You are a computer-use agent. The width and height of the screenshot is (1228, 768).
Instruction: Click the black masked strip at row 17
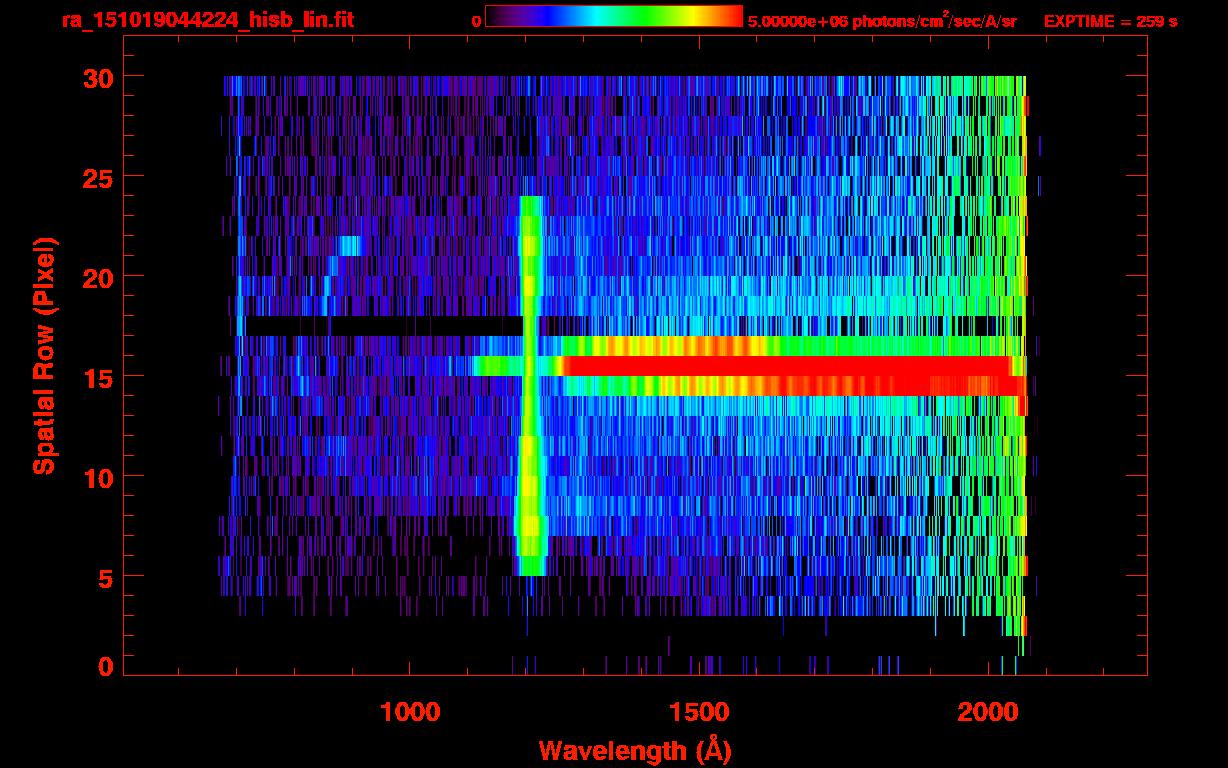click(384, 326)
